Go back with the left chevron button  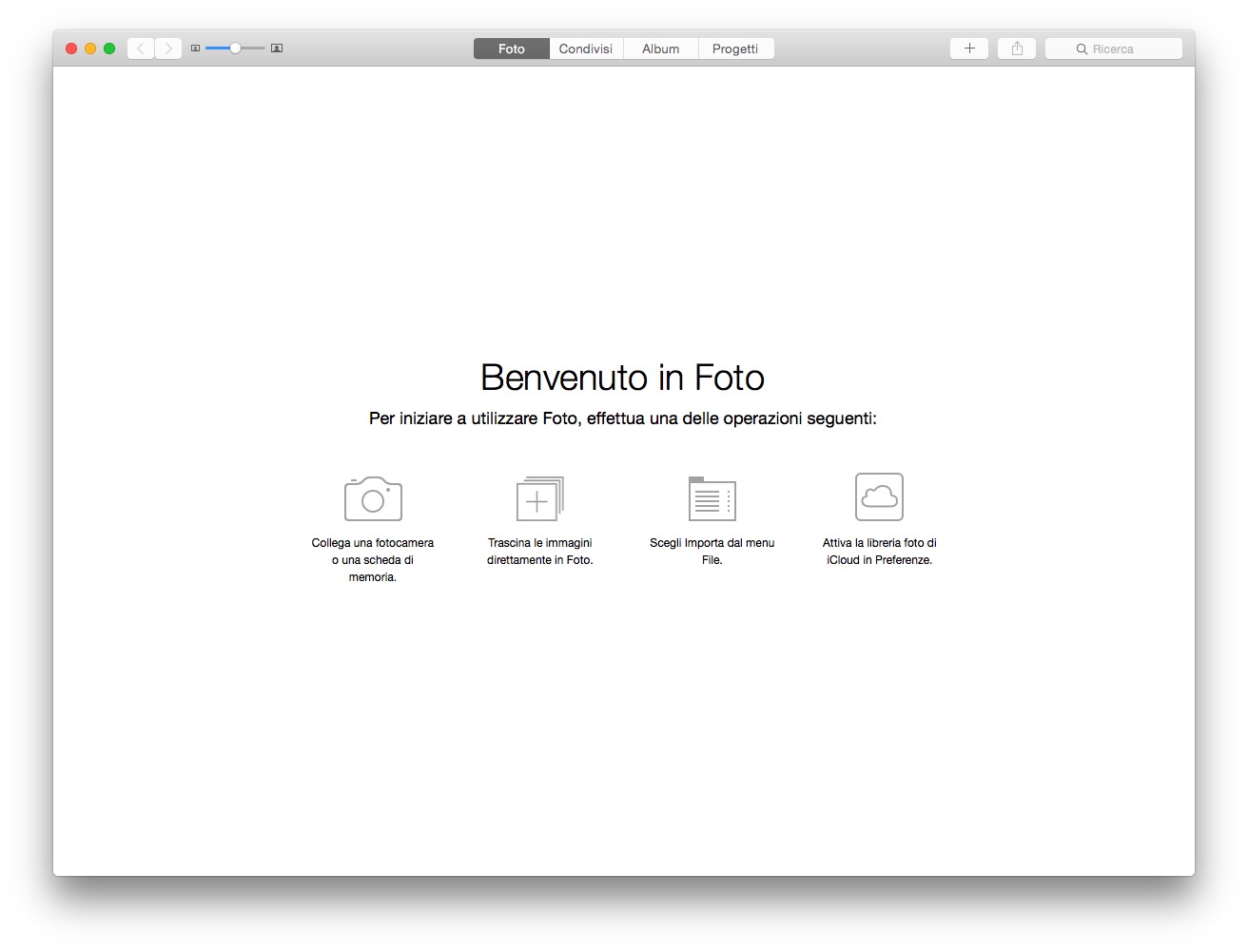point(141,49)
